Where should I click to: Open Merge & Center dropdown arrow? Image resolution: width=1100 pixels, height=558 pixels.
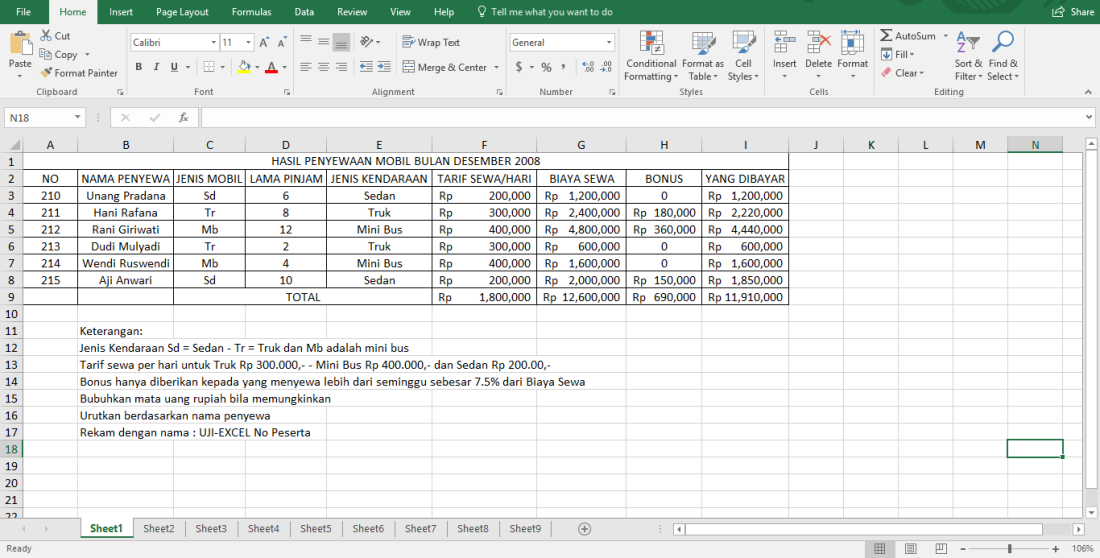(x=496, y=67)
